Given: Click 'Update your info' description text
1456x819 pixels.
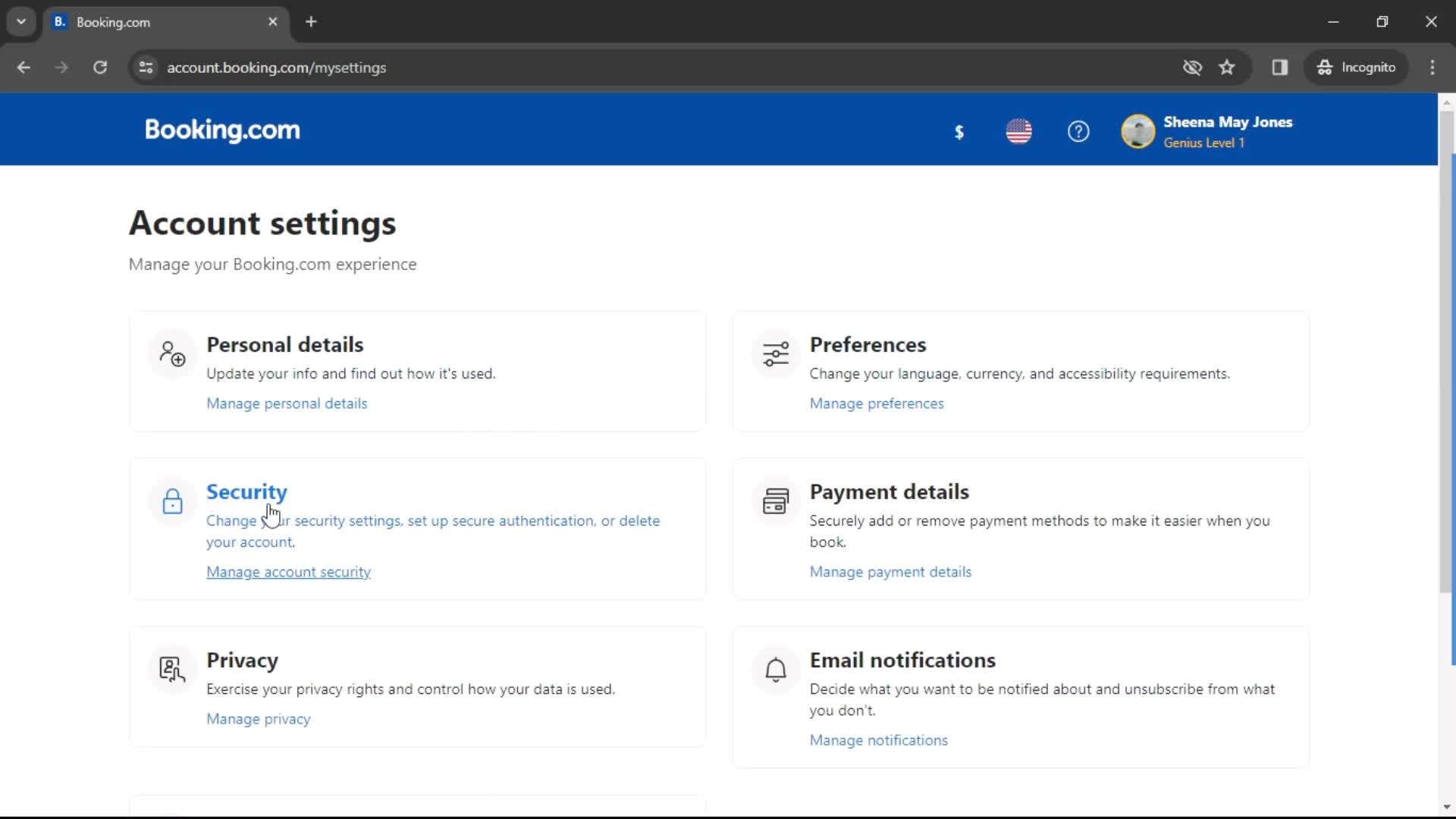Looking at the screenshot, I should [350, 374].
